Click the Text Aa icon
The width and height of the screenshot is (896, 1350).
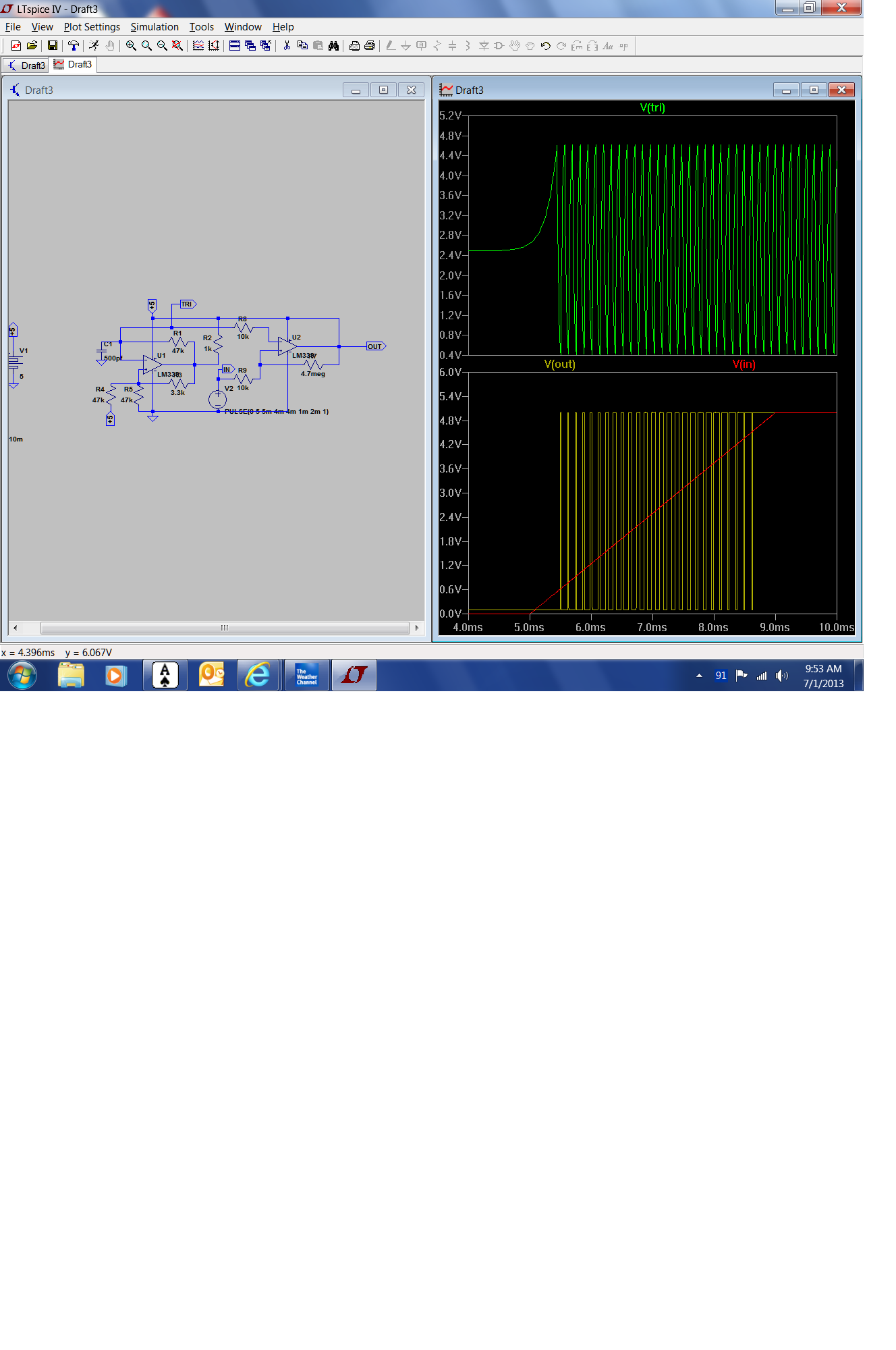click(608, 46)
